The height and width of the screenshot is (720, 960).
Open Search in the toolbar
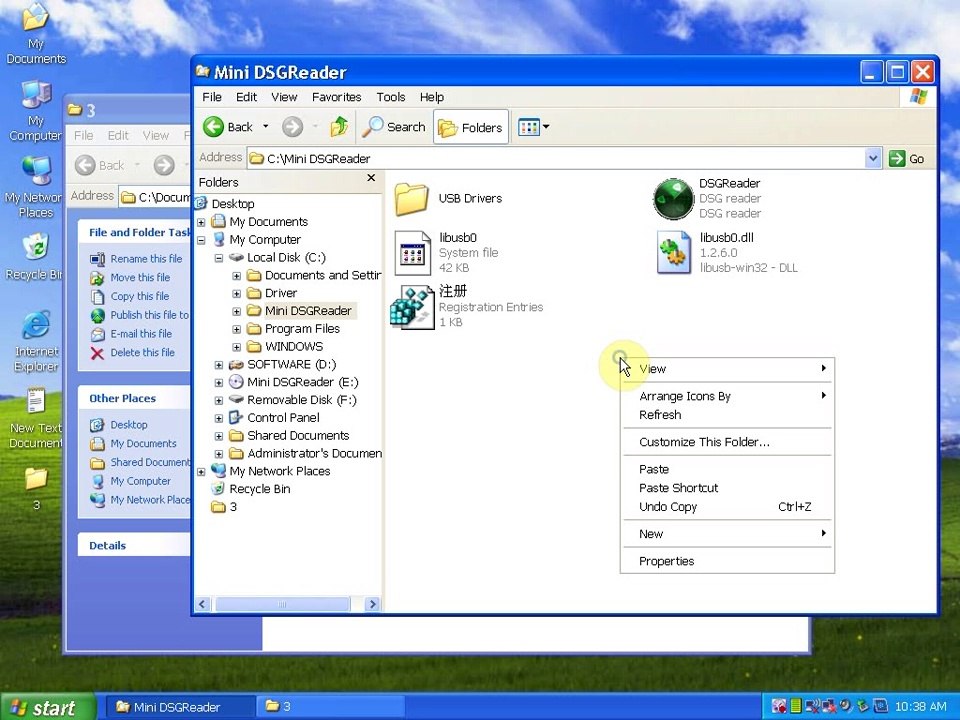(394, 127)
